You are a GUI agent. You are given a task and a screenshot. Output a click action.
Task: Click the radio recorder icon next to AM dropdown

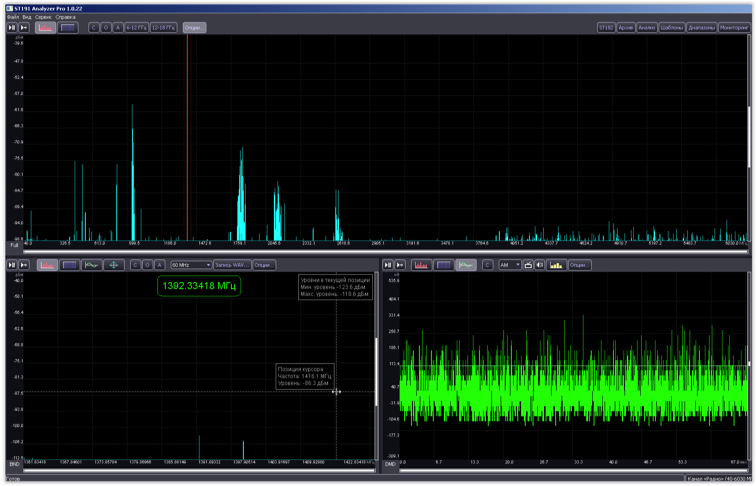pos(528,265)
